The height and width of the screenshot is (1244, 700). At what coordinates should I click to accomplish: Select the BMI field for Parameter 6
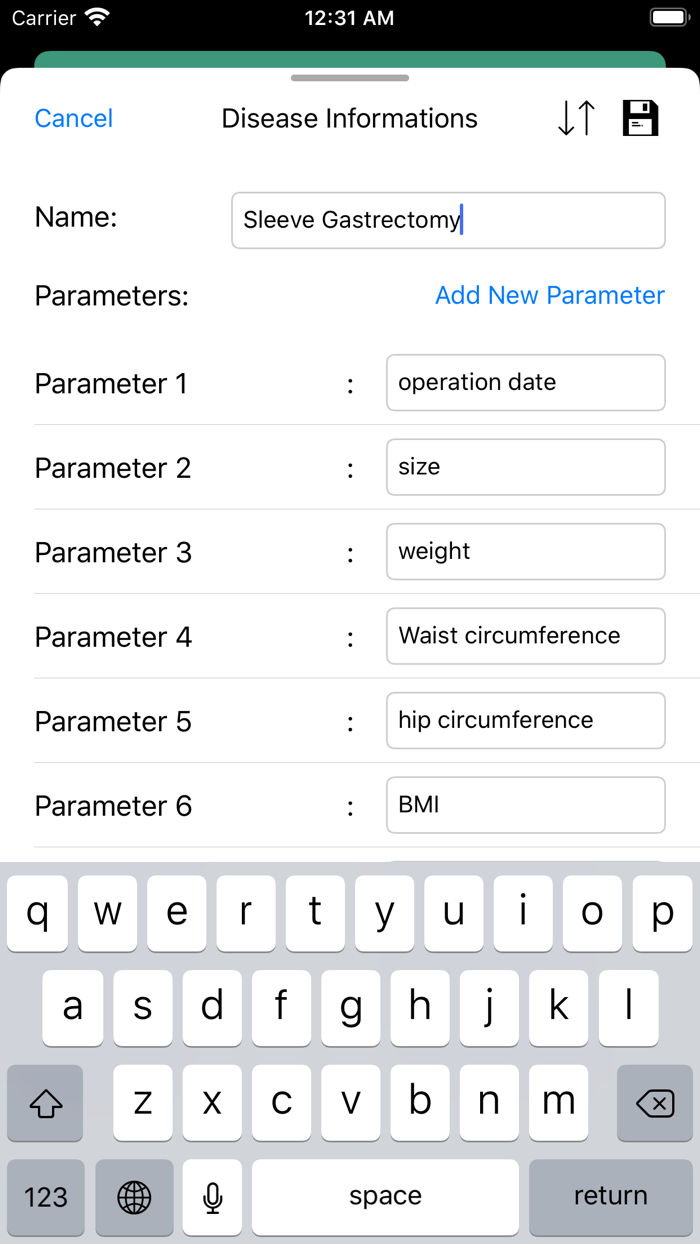point(525,805)
